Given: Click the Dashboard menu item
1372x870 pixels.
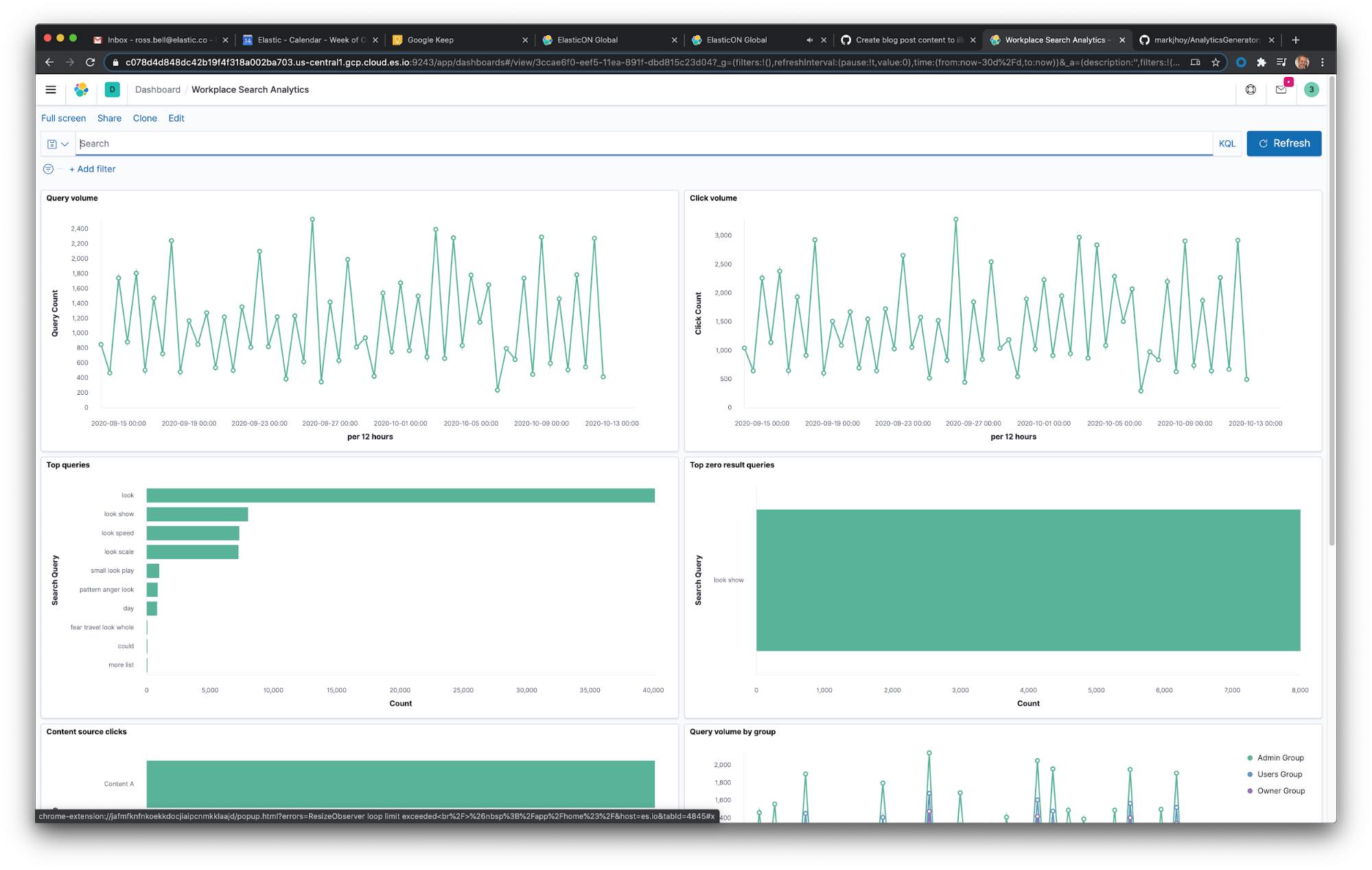Looking at the screenshot, I should (156, 89).
